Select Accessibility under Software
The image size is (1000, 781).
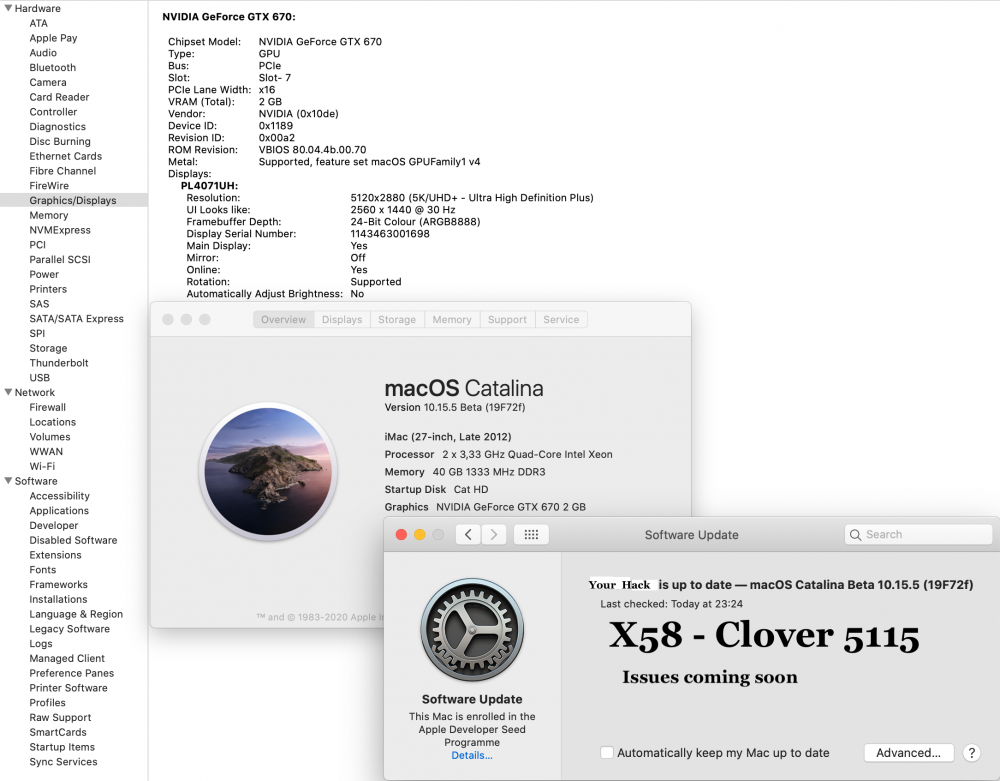59,495
